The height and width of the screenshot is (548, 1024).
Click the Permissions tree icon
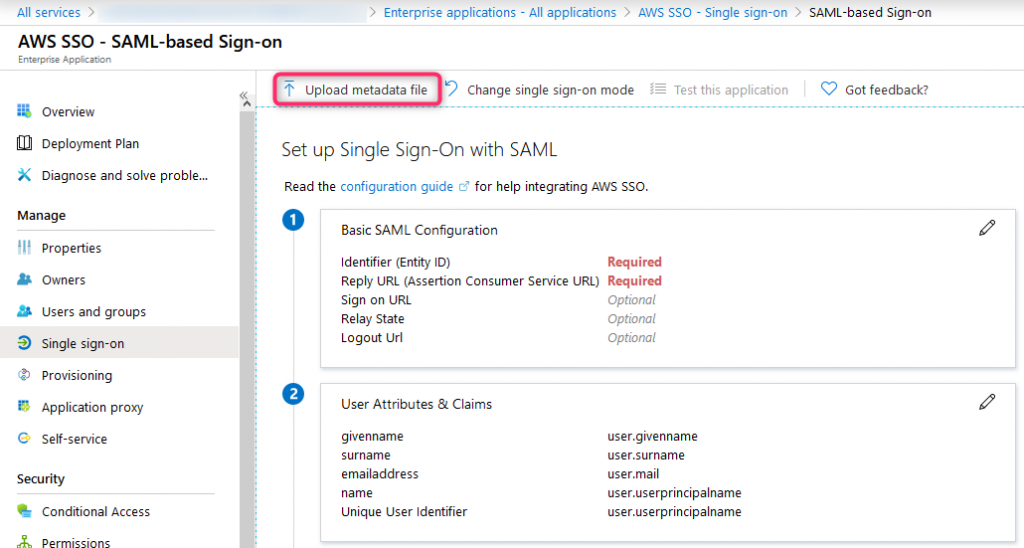(24, 541)
